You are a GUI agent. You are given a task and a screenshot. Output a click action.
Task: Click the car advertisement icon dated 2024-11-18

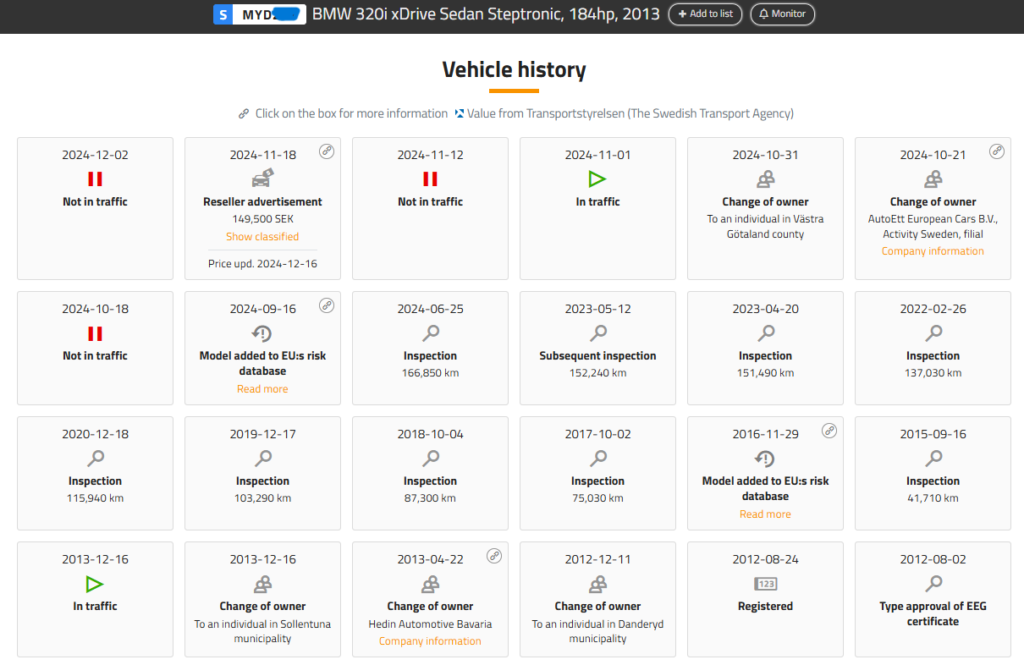262,179
